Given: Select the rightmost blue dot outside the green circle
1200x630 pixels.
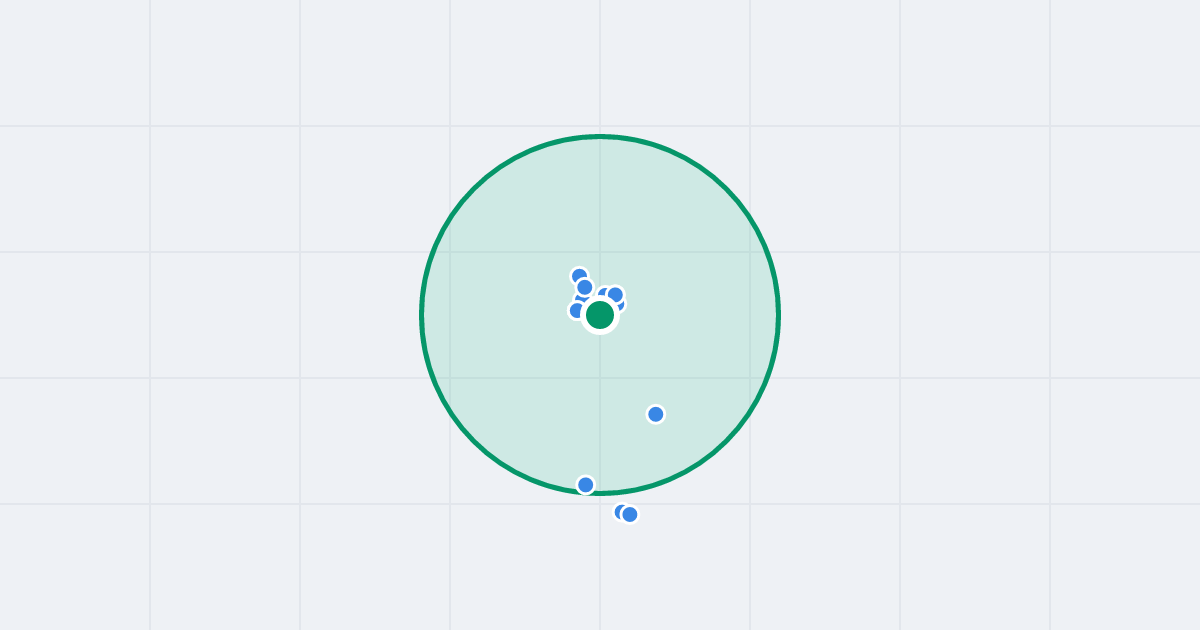Looking at the screenshot, I should click(x=630, y=515).
